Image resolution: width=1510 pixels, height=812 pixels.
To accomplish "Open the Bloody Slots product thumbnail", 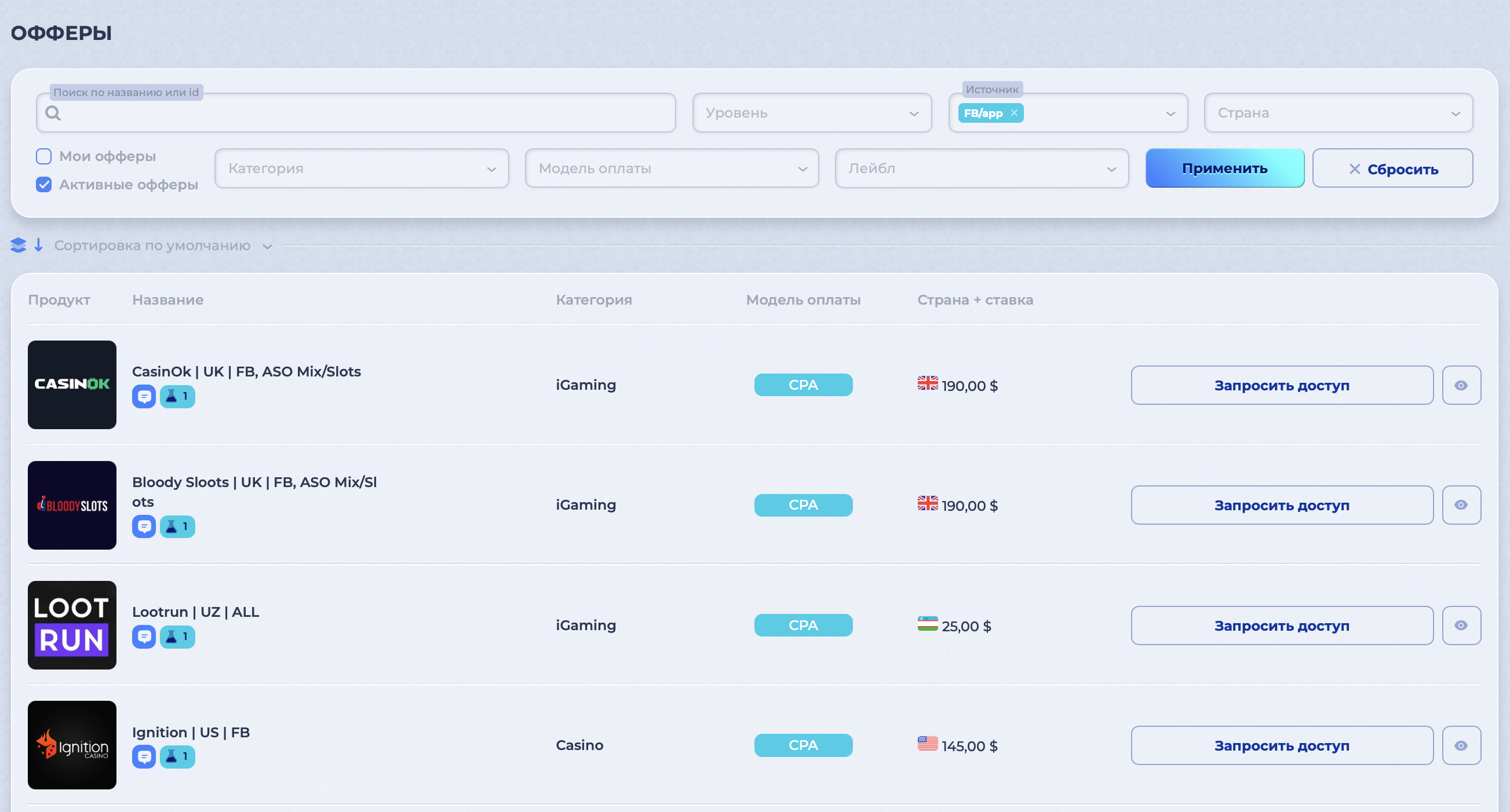I will point(72,505).
